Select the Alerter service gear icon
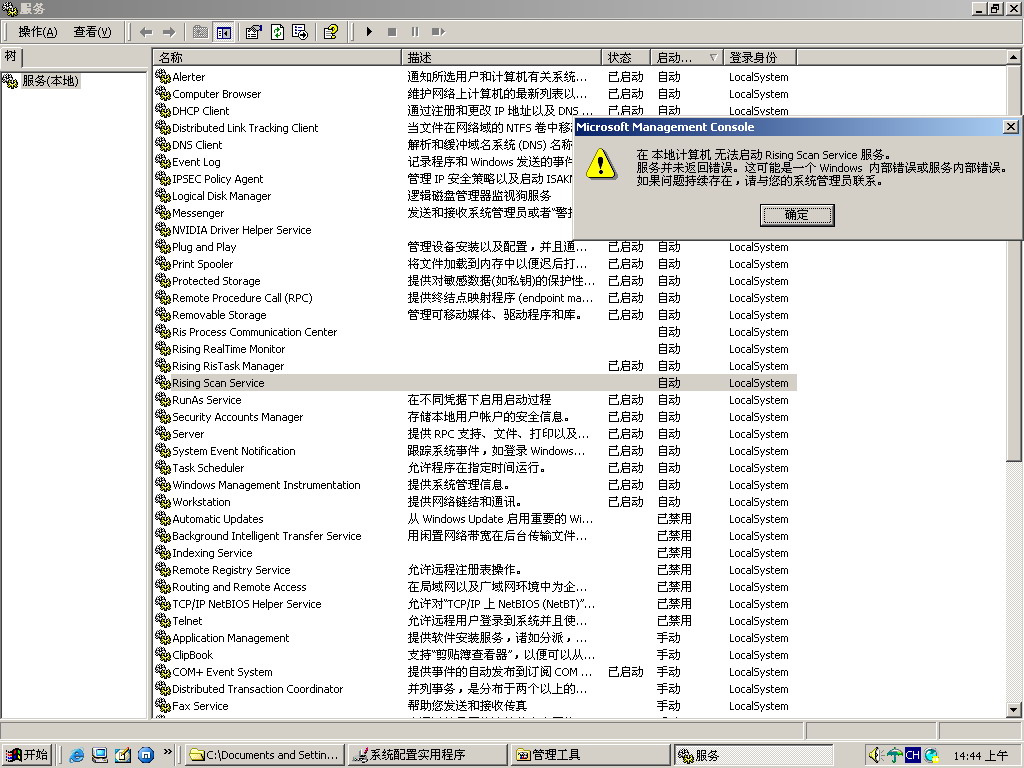The height and width of the screenshot is (768, 1024). tap(163, 76)
